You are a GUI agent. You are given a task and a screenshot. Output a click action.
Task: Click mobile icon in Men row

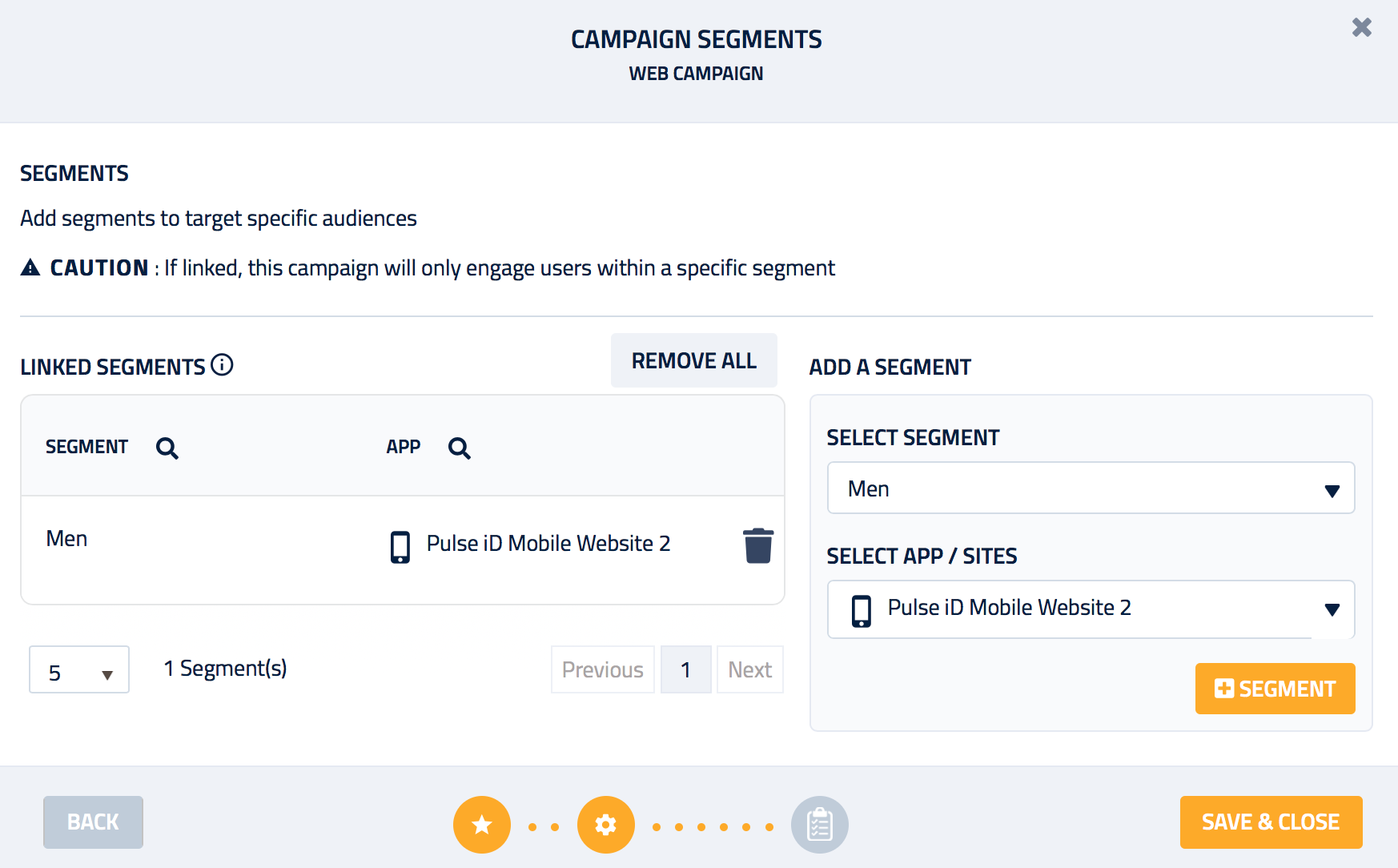tap(400, 547)
